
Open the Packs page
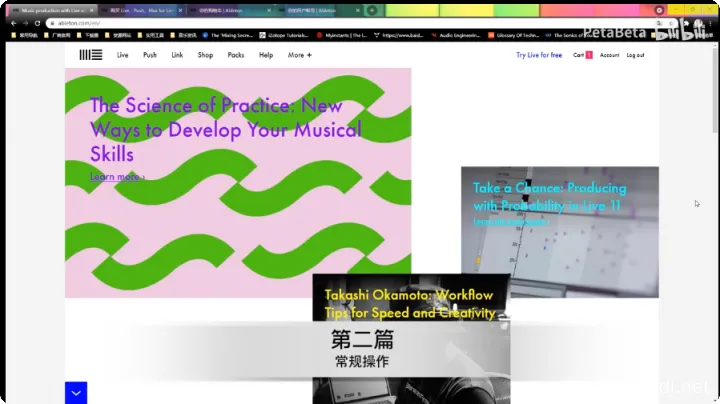pyautogui.click(x=236, y=55)
